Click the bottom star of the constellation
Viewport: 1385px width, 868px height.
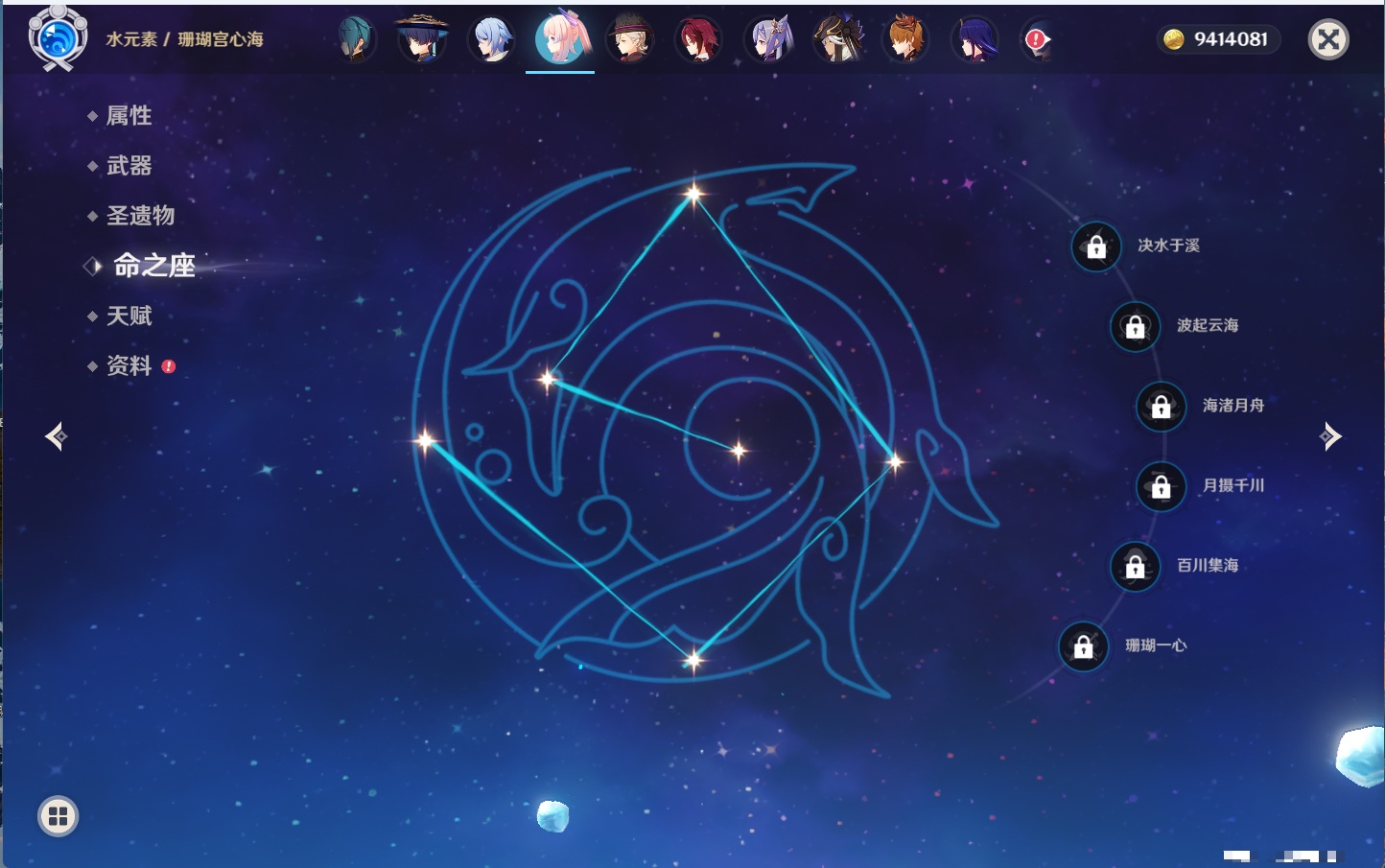[x=693, y=660]
